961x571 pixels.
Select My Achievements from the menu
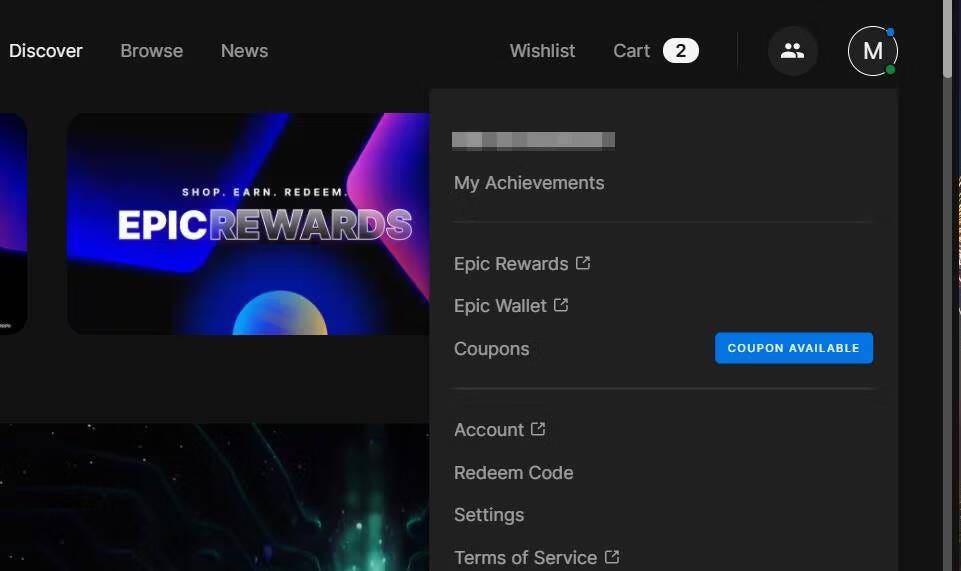coord(529,183)
